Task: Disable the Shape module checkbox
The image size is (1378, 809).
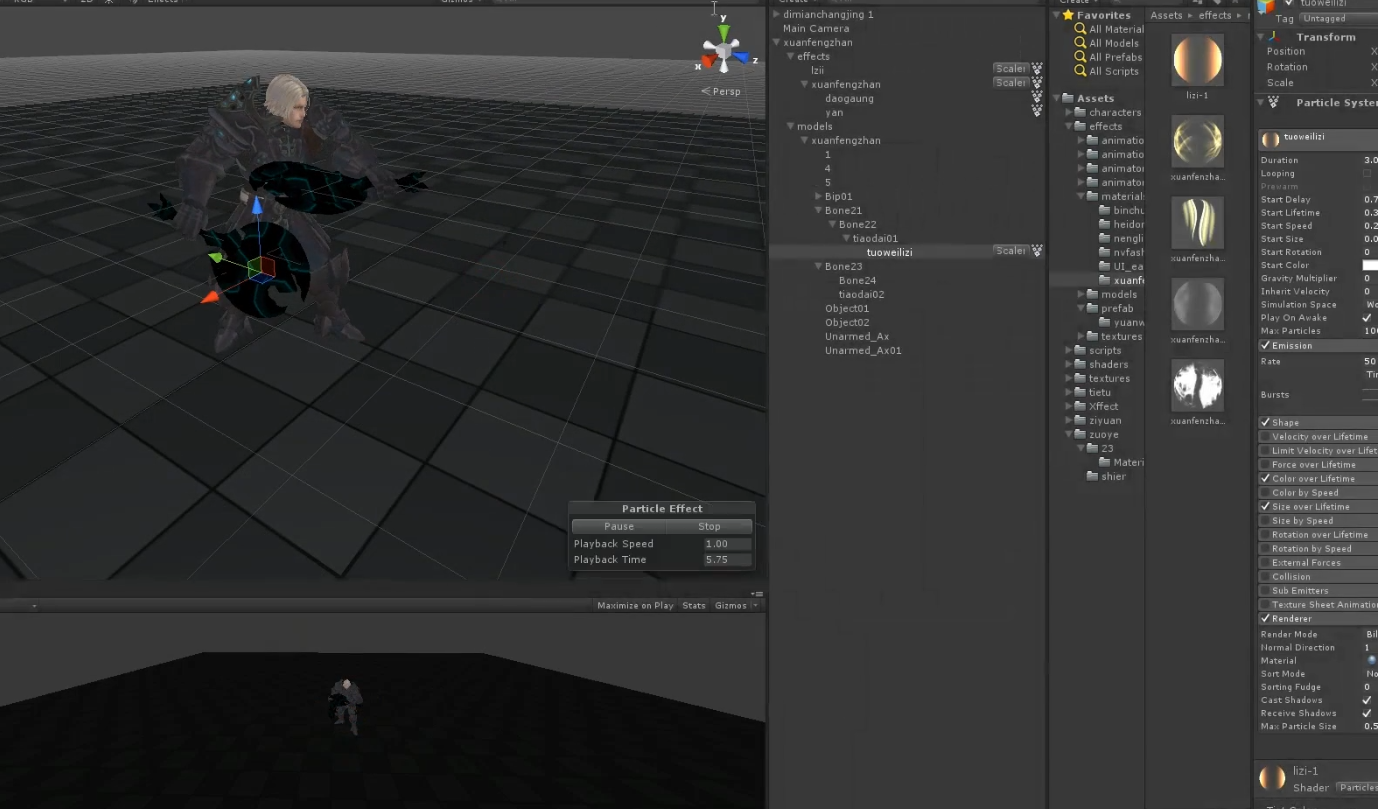Action: (1265, 422)
